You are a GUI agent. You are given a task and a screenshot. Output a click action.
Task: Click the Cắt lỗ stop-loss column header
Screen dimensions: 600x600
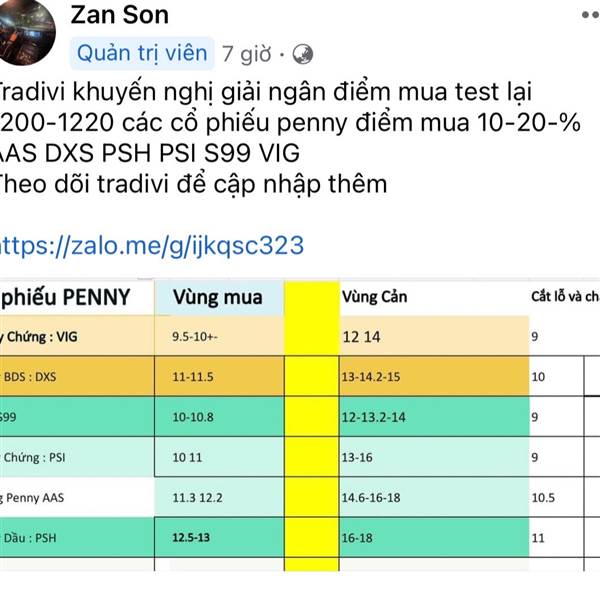pyautogui.click(x=565, y=297)
